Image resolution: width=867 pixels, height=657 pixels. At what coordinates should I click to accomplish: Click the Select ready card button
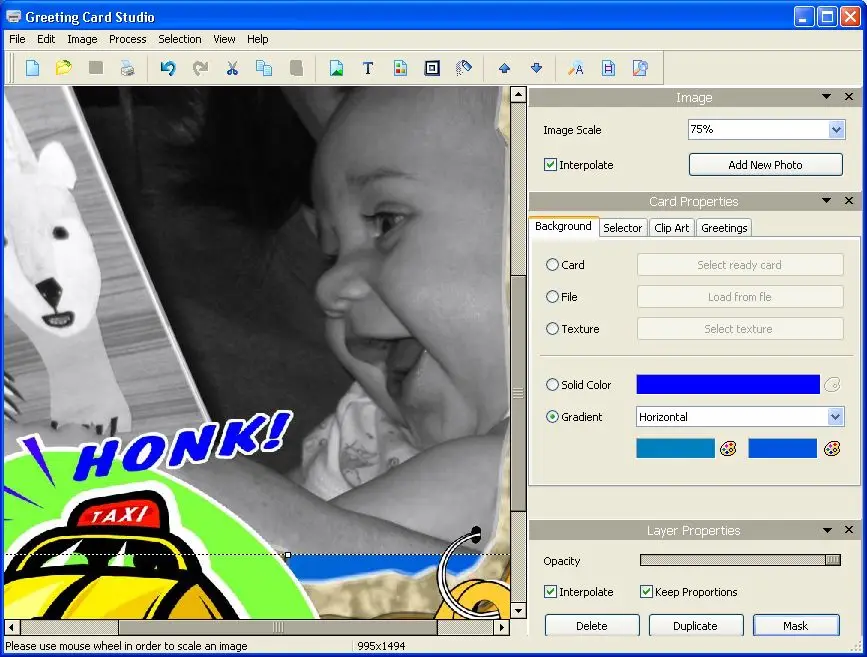tap(740, 265)
